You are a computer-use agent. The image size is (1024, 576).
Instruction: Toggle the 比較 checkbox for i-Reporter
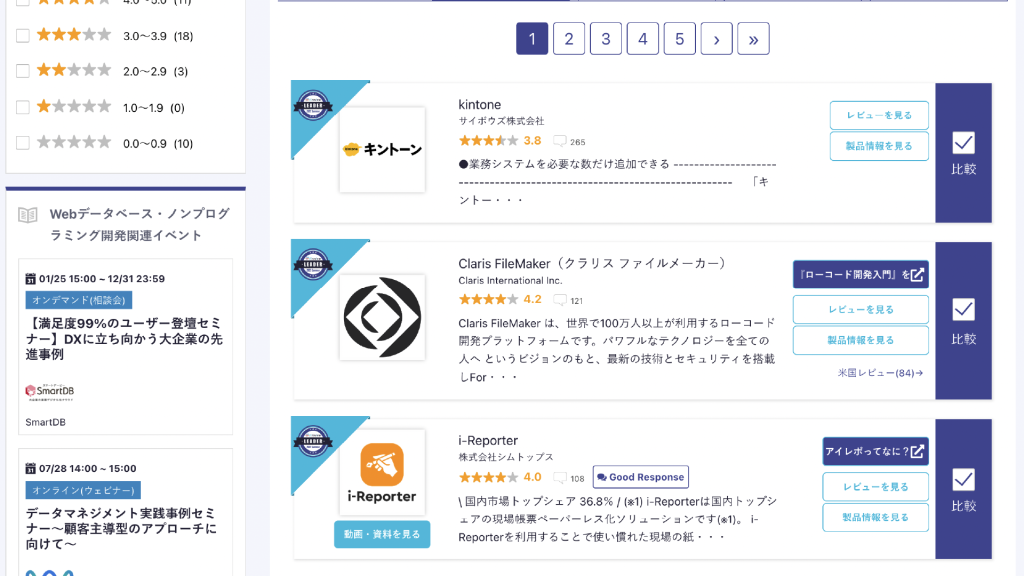tap(963, 480)
